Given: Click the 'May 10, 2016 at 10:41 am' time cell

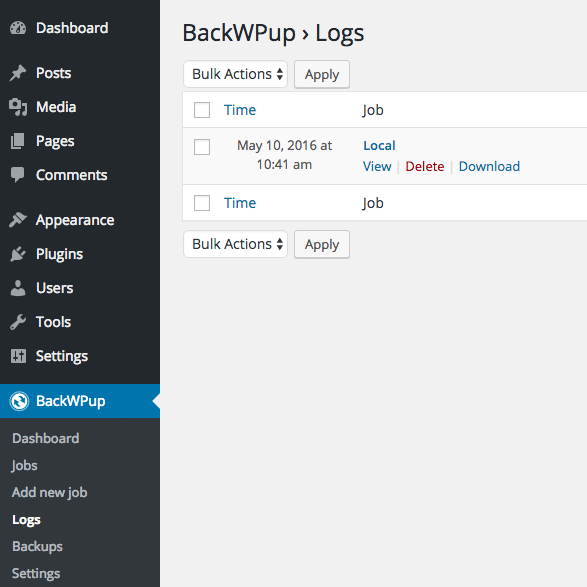Looking at the screenshot, I should [284, 155].
